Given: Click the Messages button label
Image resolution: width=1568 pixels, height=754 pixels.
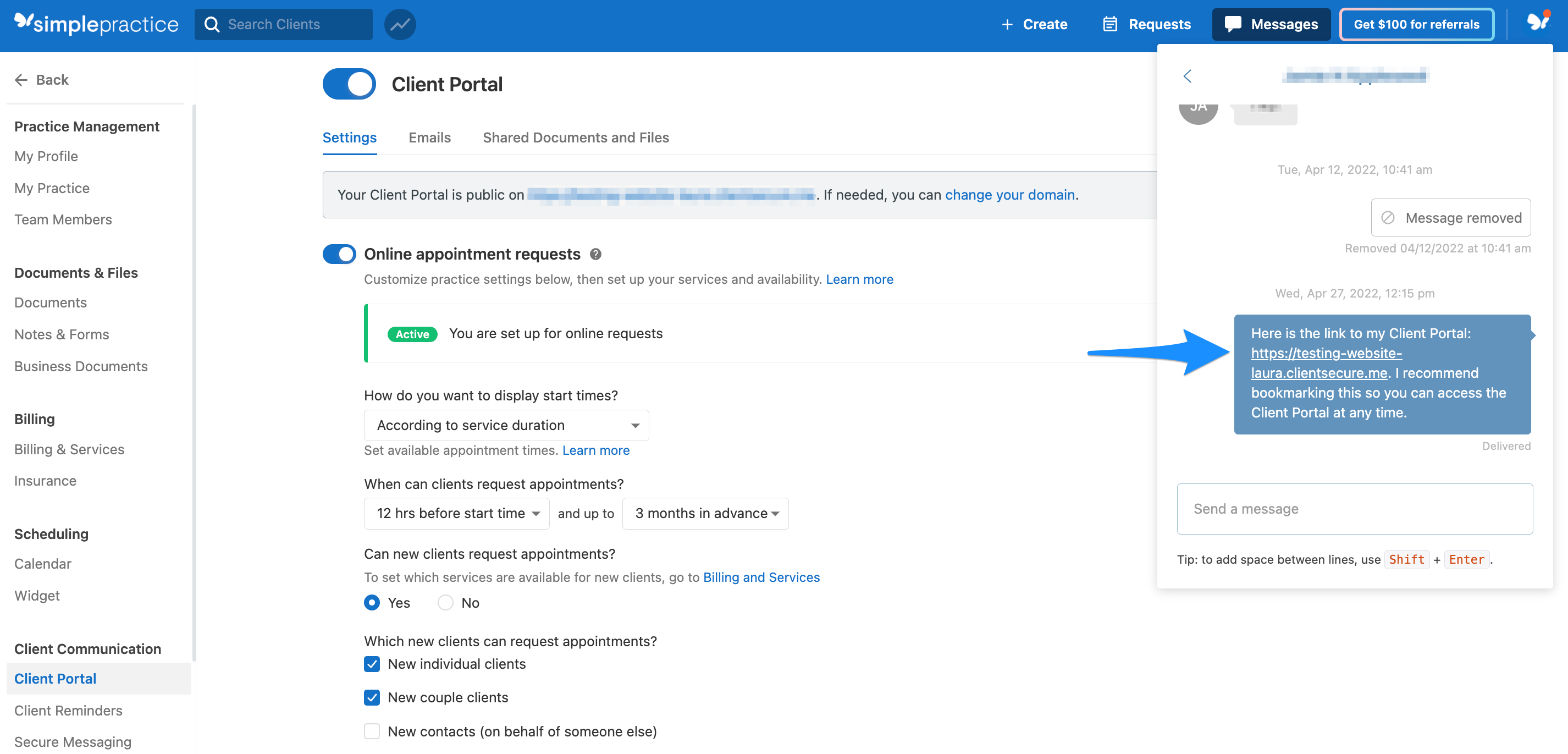Looking at the screenshot, I should (x=1284, y=24).
